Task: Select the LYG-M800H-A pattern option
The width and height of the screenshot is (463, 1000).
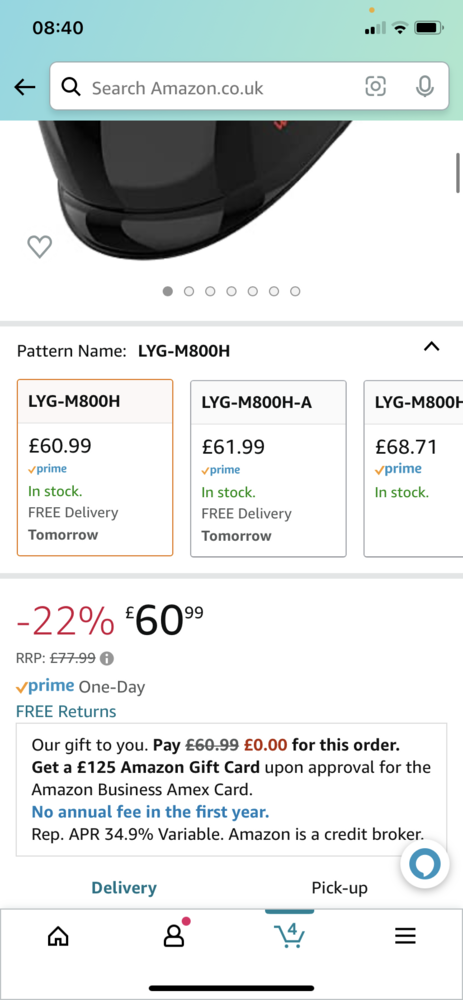Action: (268, 469)
